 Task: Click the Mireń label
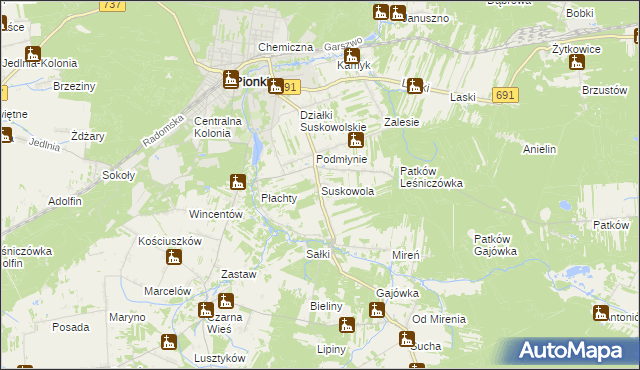pos(406,255)
